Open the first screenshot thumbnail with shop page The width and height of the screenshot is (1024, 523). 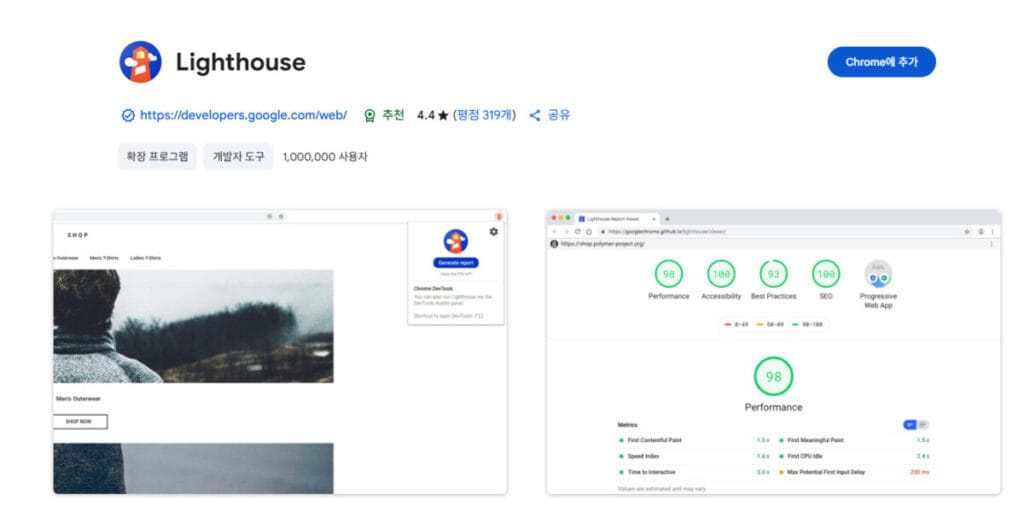point(280,351)
